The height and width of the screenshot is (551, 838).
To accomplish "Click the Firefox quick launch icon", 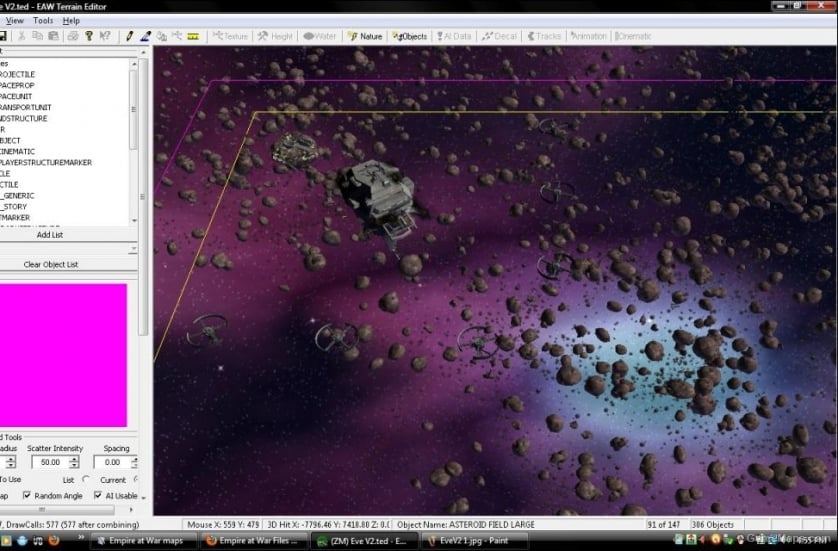I will click(53, 541).
